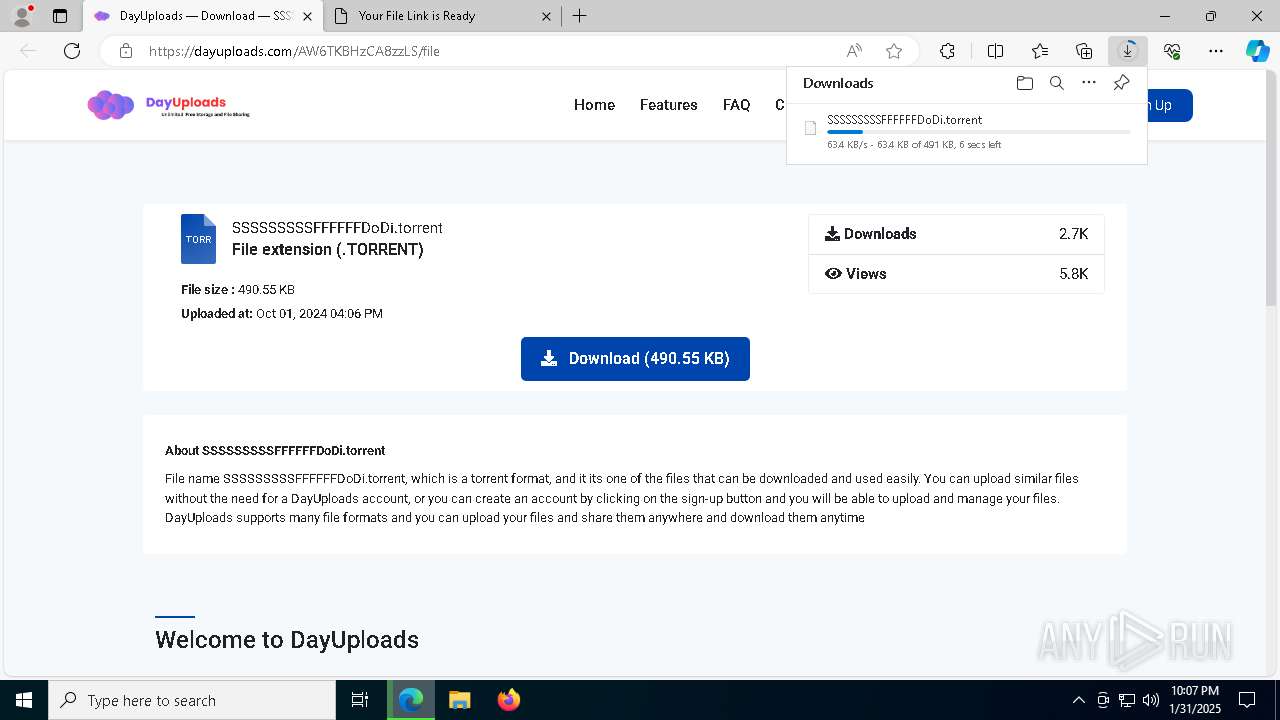Click the 'Welcome to DayUploads' heading
The image size is (1280, 720).
pyautogui.click(x=287, y=640)
